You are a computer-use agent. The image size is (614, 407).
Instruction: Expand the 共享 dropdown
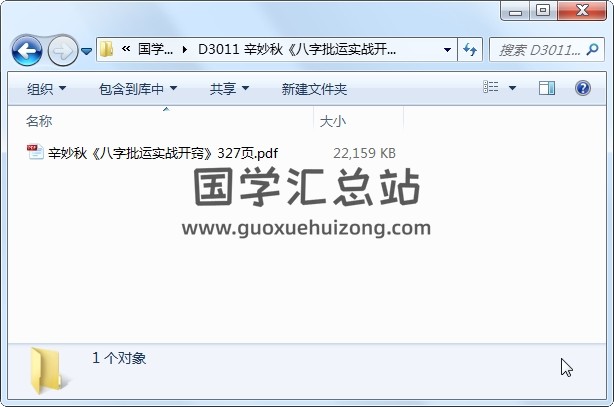tap(229, 89)
